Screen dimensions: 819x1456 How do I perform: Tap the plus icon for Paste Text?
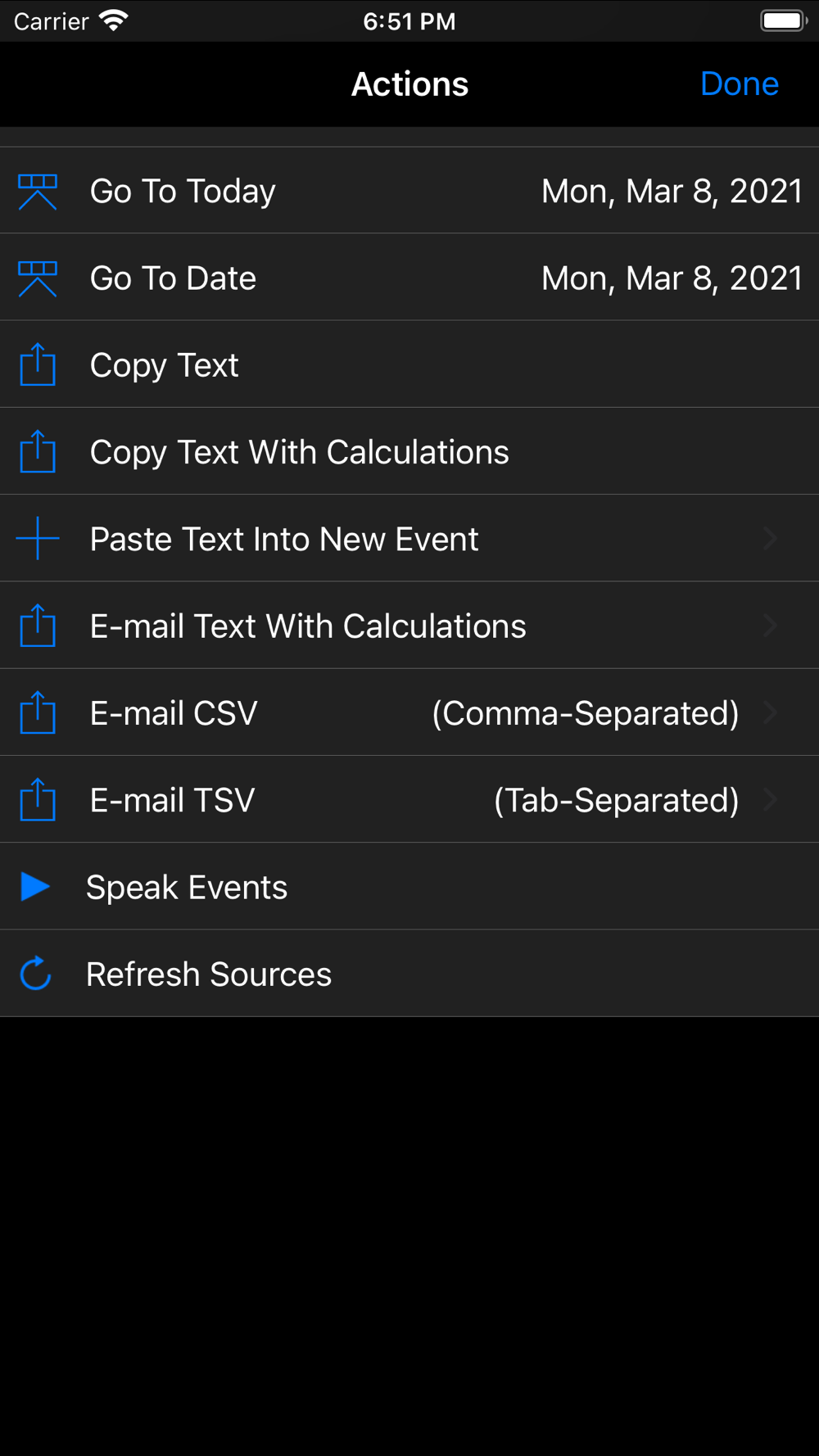tap(38, 539)
